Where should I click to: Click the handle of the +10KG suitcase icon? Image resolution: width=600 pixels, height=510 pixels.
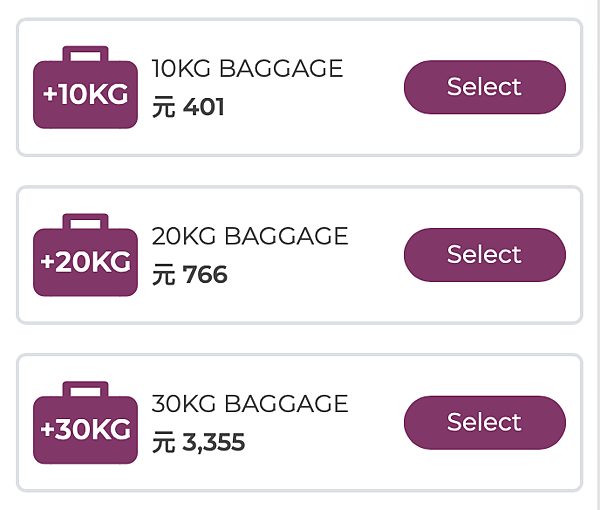click(x=85, y=54)
